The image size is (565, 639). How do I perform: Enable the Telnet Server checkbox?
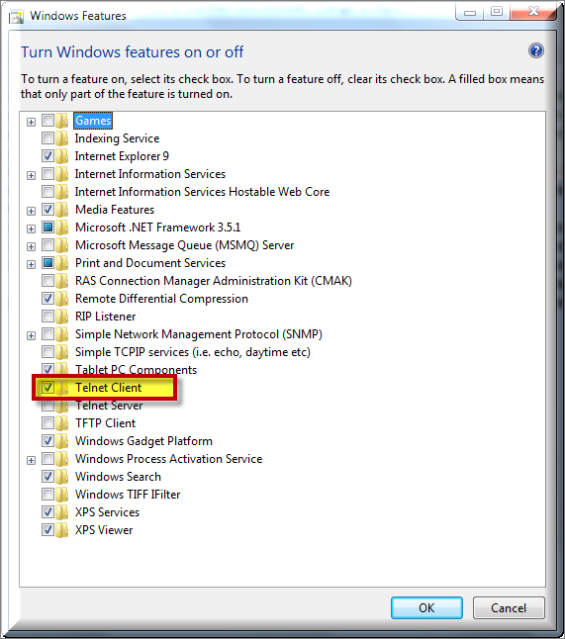[x=48, y=406]
